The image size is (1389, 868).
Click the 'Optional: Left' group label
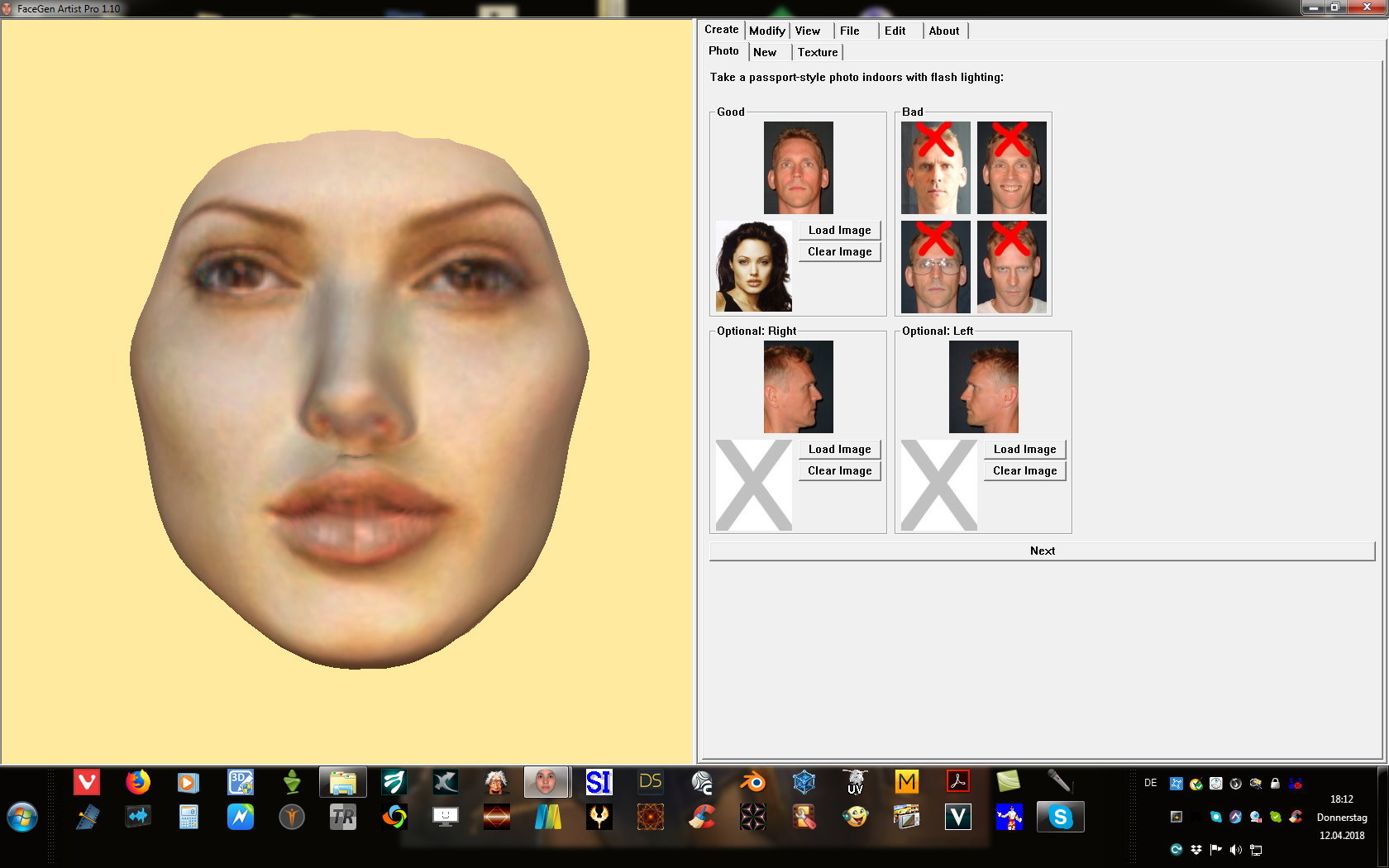938,331
